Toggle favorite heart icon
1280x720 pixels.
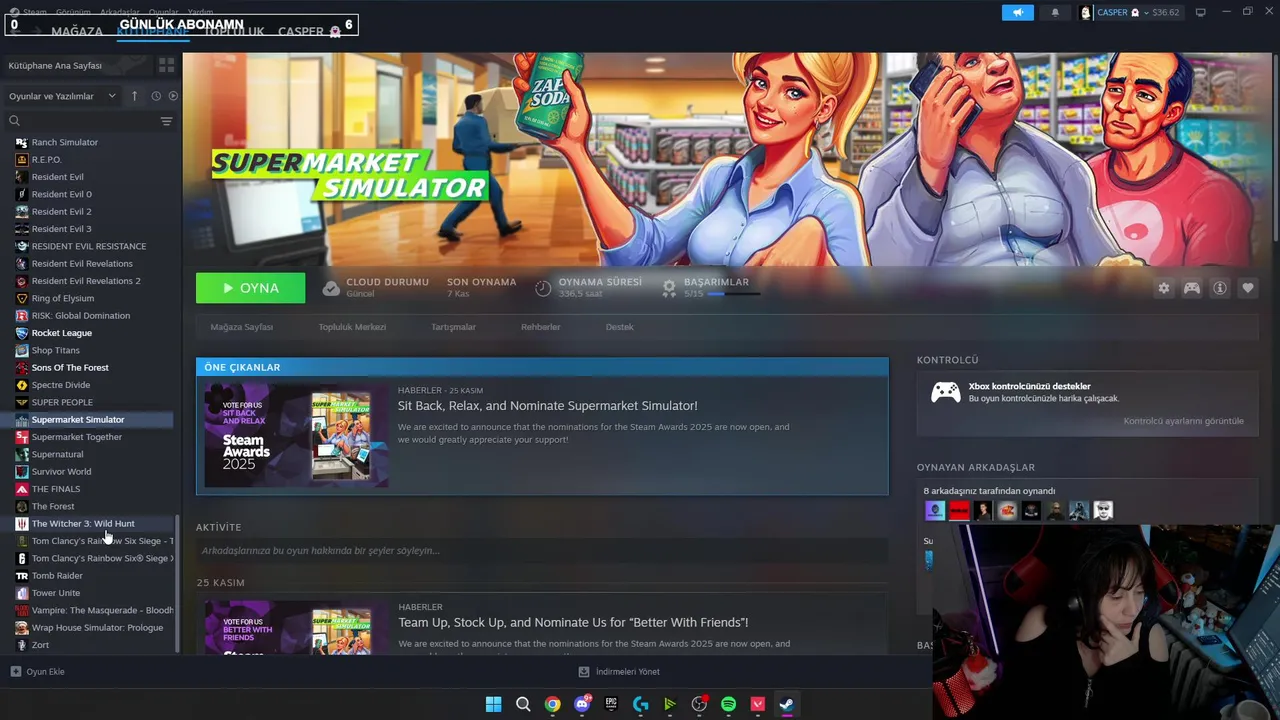1248,288
